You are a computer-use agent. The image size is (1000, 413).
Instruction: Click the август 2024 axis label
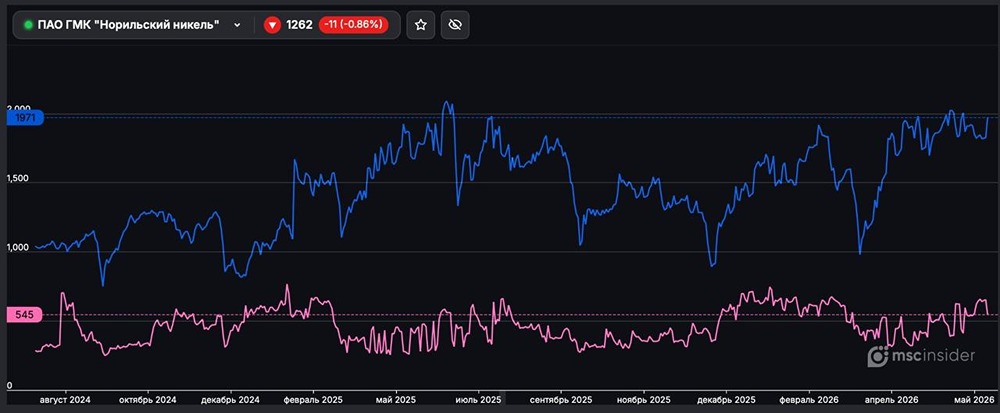coord(65,400)
